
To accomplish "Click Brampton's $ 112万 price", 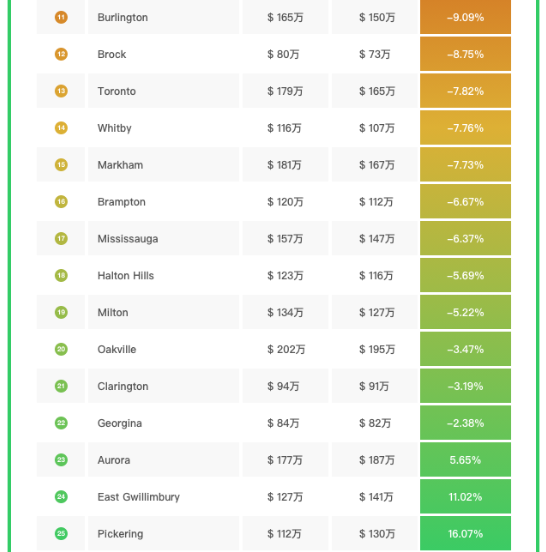I will (376, 202).
